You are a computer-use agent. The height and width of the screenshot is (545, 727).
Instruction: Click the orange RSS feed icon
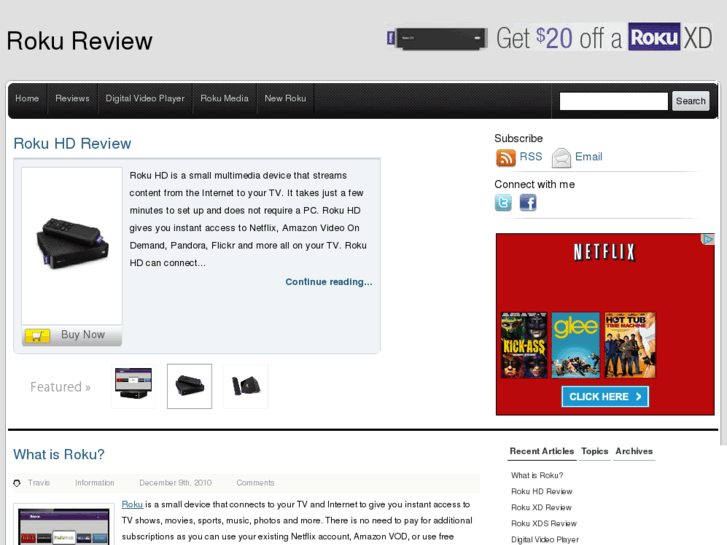[505, 158]
